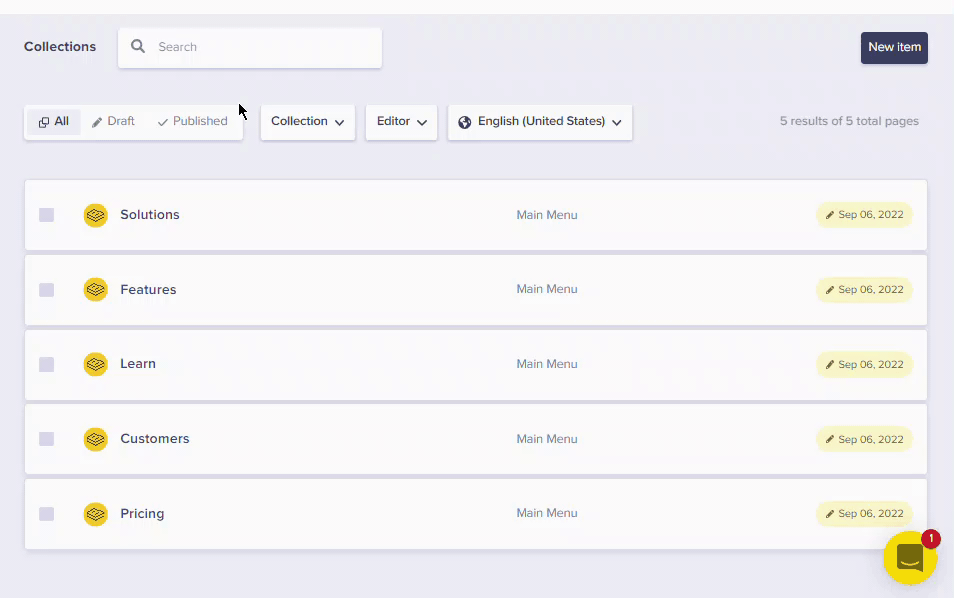Show only Published items tab

pyautogui.click(x=192, y=122)
